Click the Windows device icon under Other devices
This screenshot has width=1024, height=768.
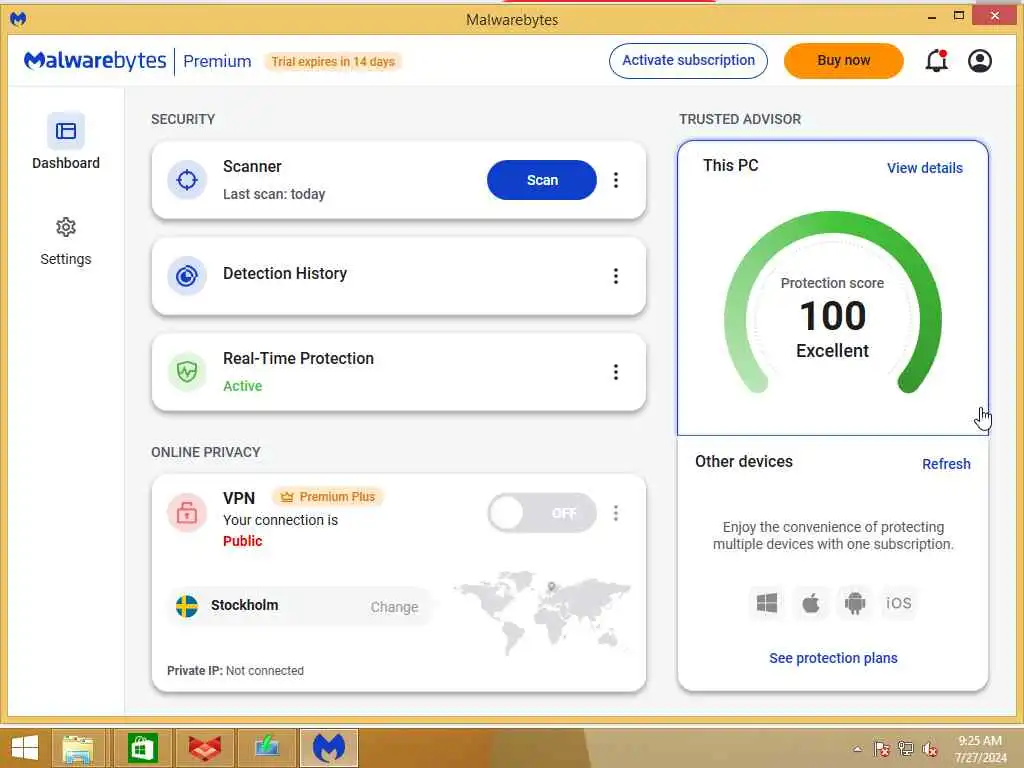point(767,603)
